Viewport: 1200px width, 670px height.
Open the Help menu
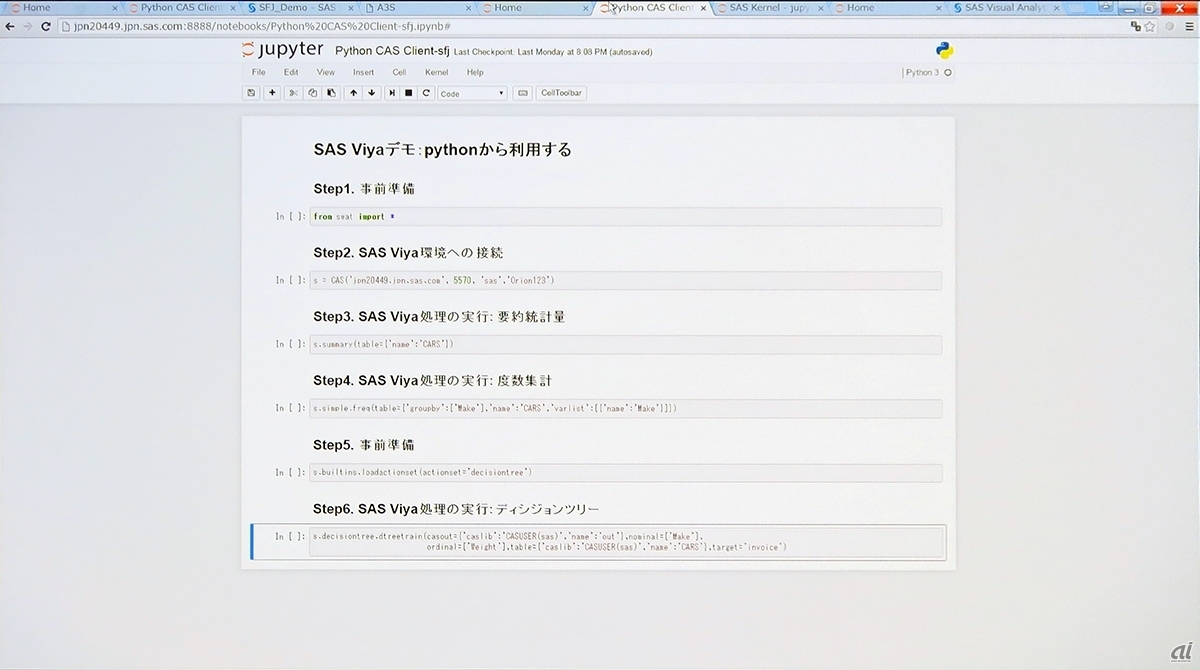(475, 72)
